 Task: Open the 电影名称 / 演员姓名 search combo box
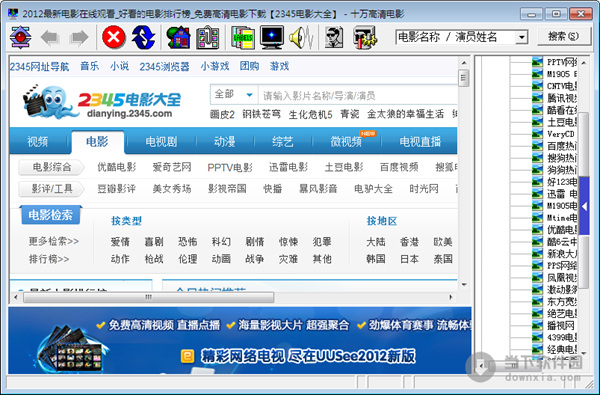click(461, 37)
